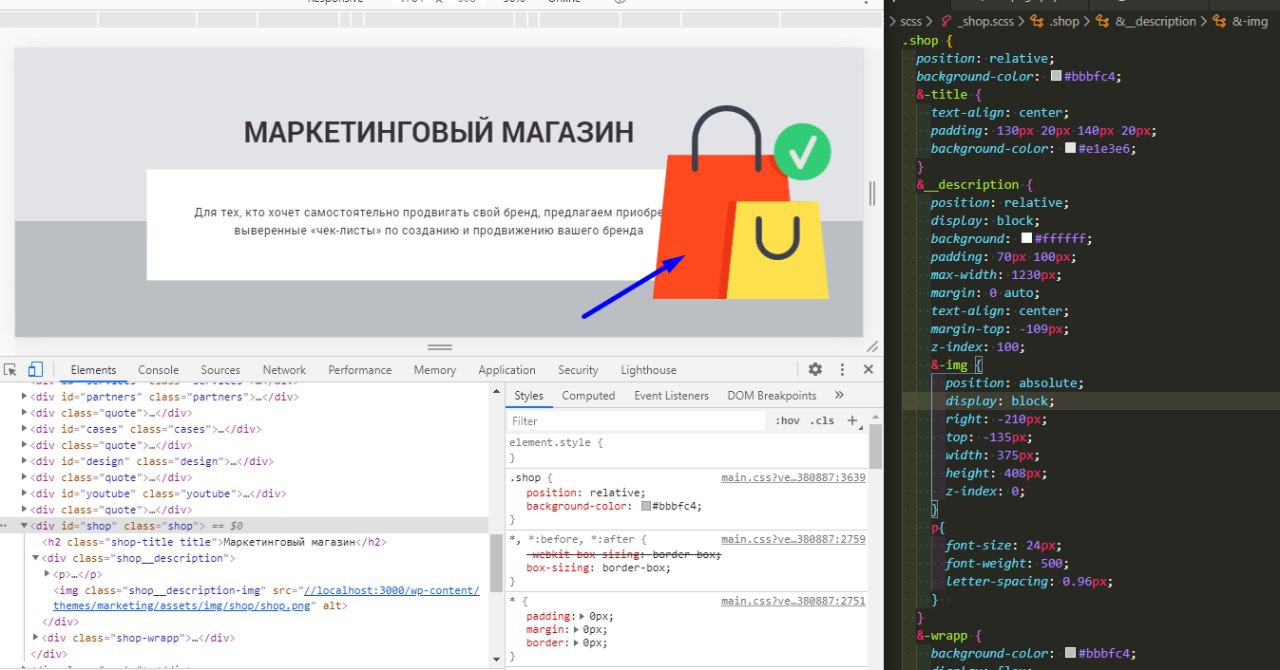Click the &-img symbol icon in breadcrumb

tap(1218, 21)
